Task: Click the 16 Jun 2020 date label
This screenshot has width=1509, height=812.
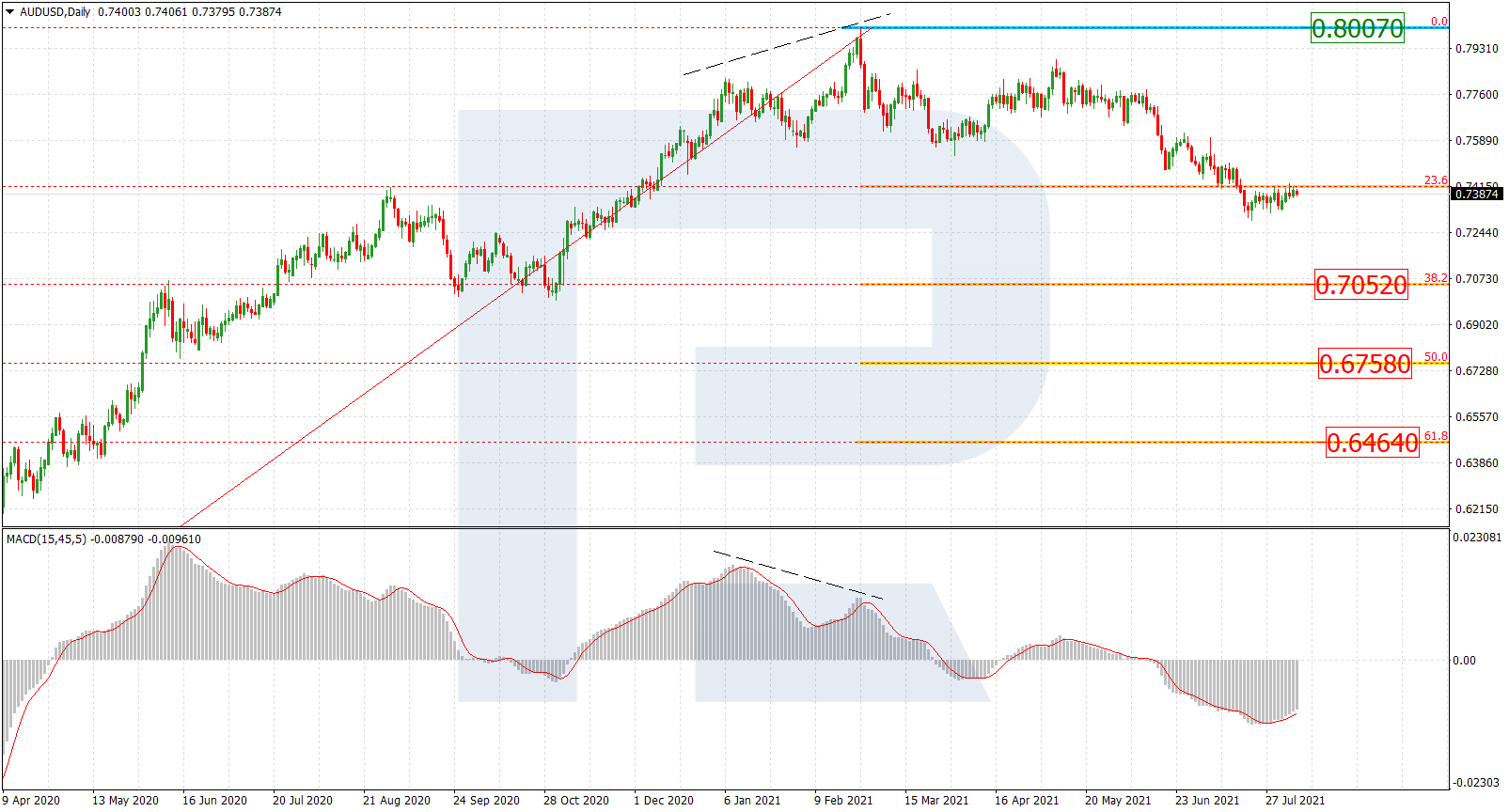Action: (214, 801)
